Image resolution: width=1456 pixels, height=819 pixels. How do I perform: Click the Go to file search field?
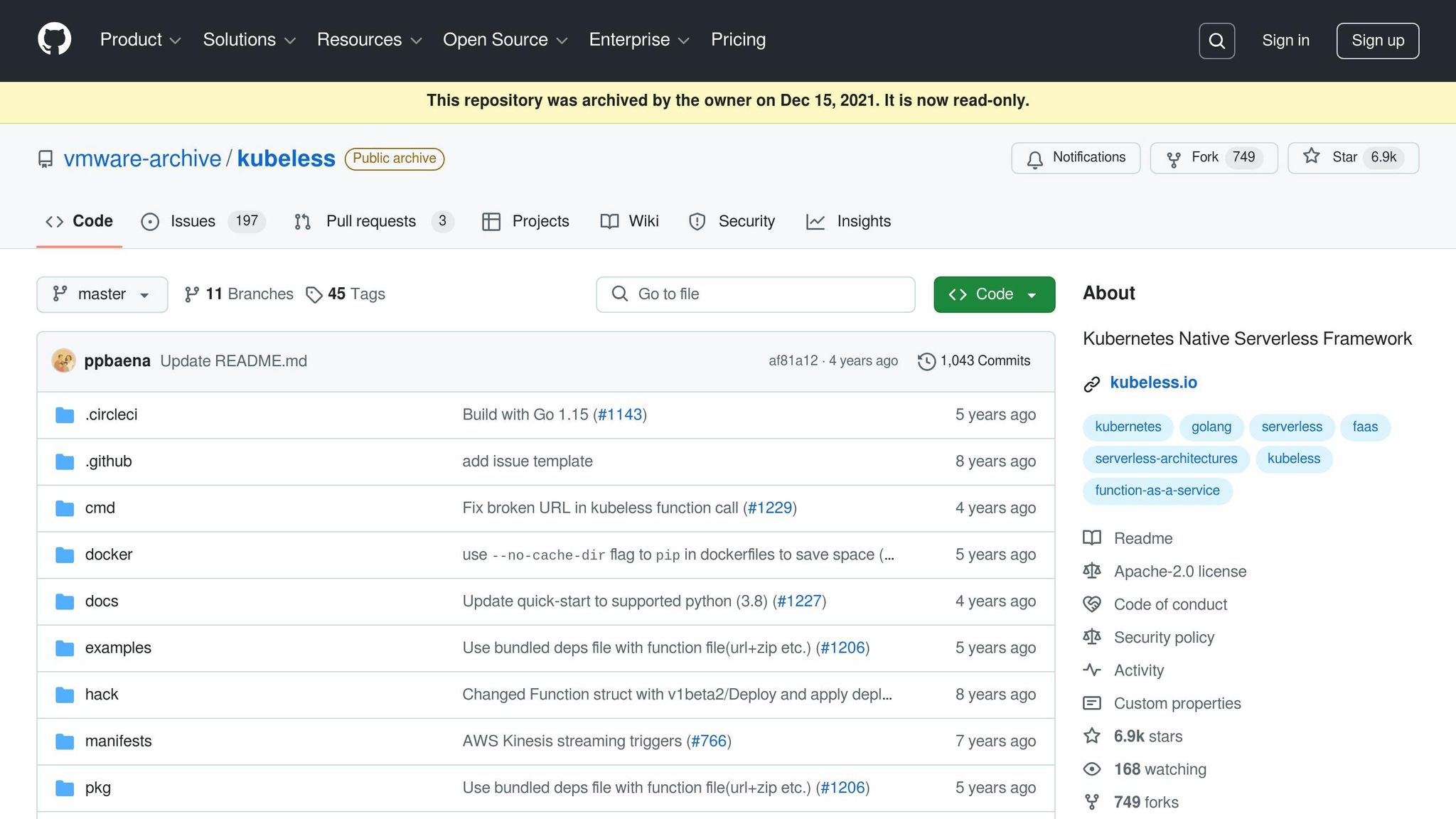[755, 294]
